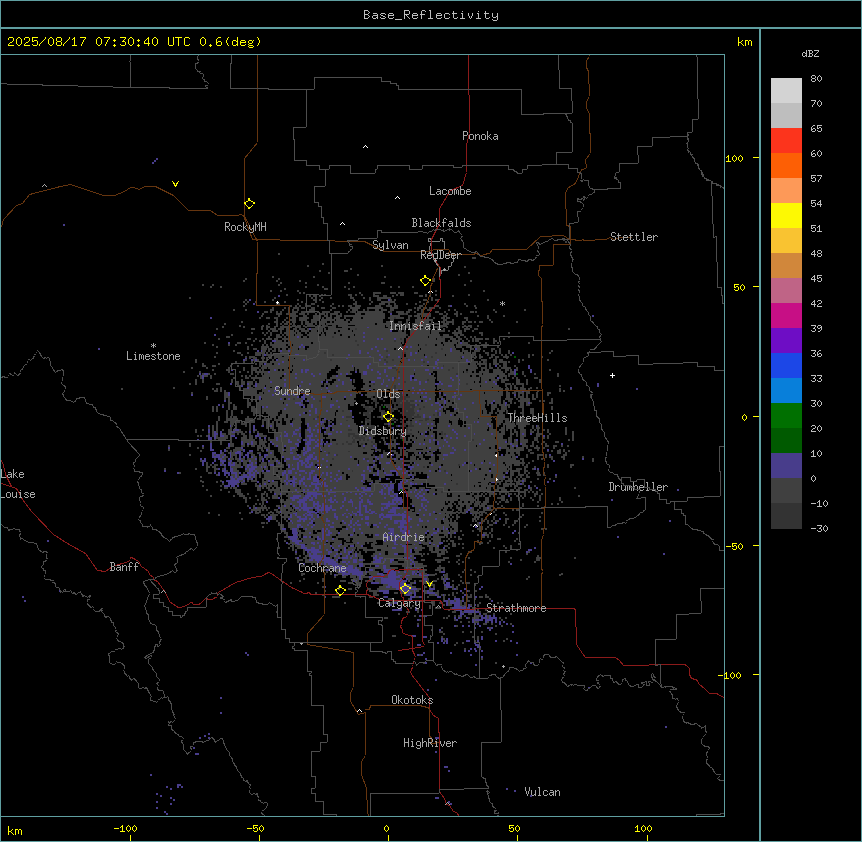Image resolution: width=862 pixels, height=842 pixels.
Task: Click the yellow diamond marker south of RedDeer
Action: click(x=426, y=281)
